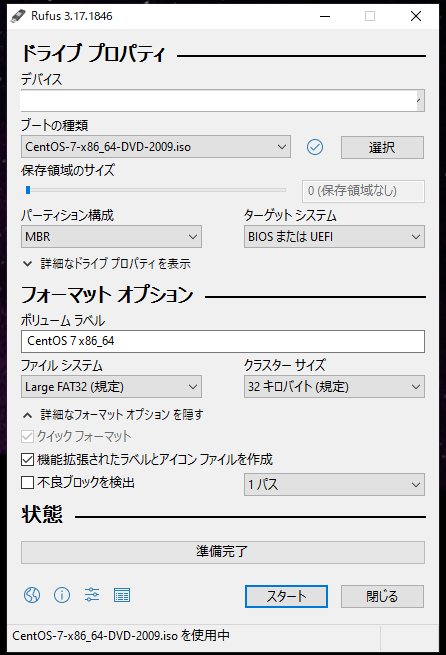Screen dimensions: 446x655
Task: Toggle クイック フォーマット checkbox
Action: pyautogui.click(x=27, y=437)
